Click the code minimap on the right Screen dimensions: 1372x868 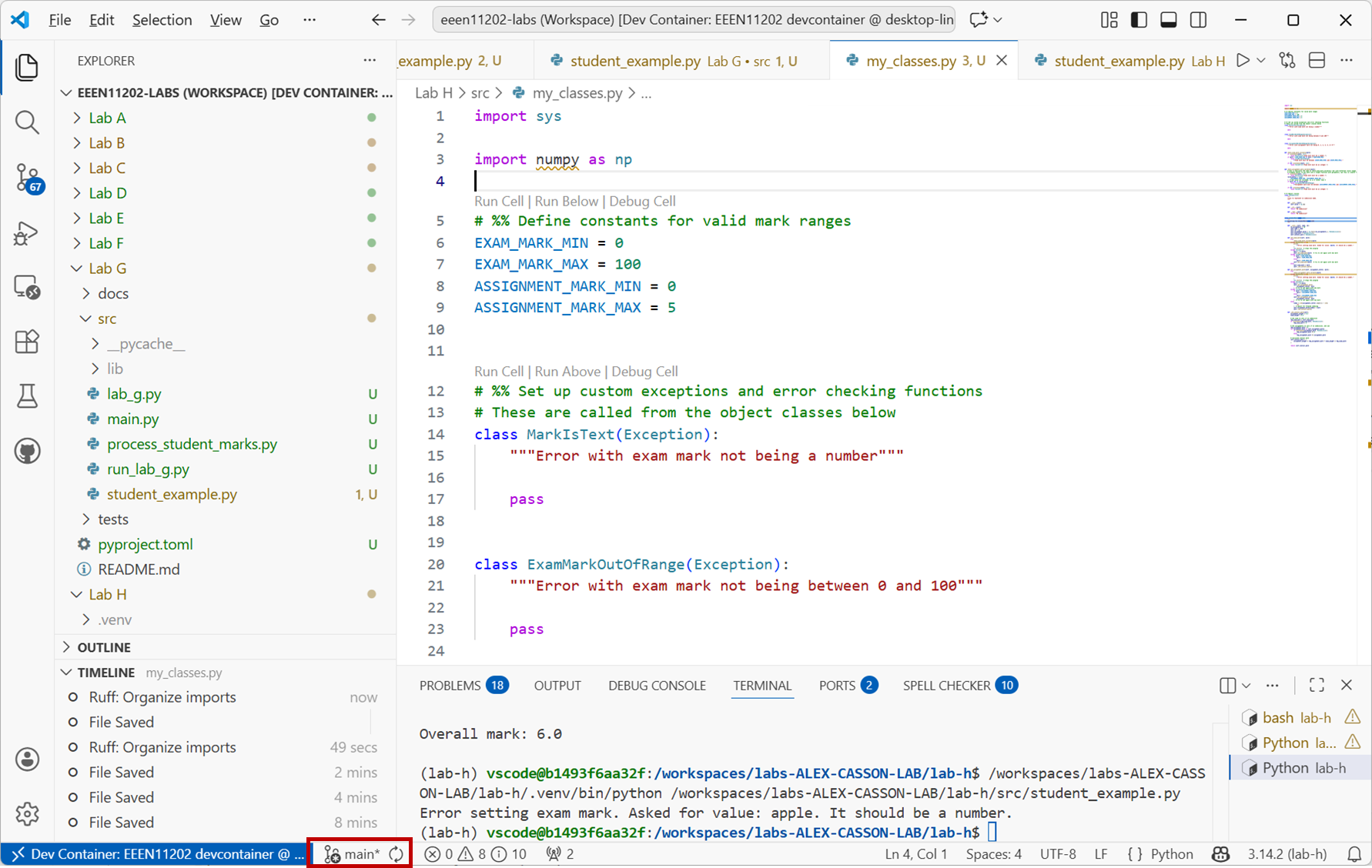pos(1320,231)
